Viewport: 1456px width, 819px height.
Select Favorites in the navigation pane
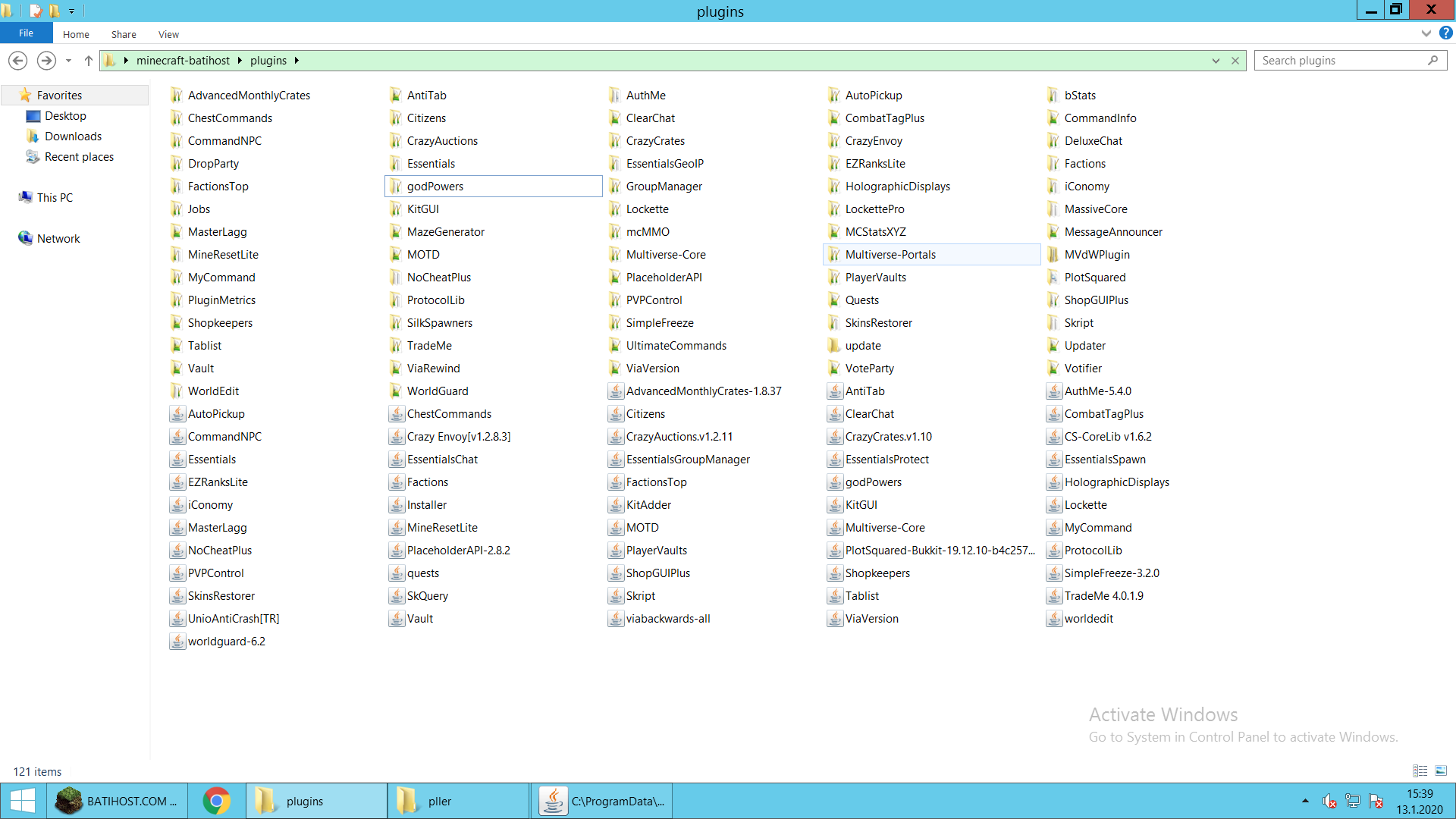(x=59, y=96)
